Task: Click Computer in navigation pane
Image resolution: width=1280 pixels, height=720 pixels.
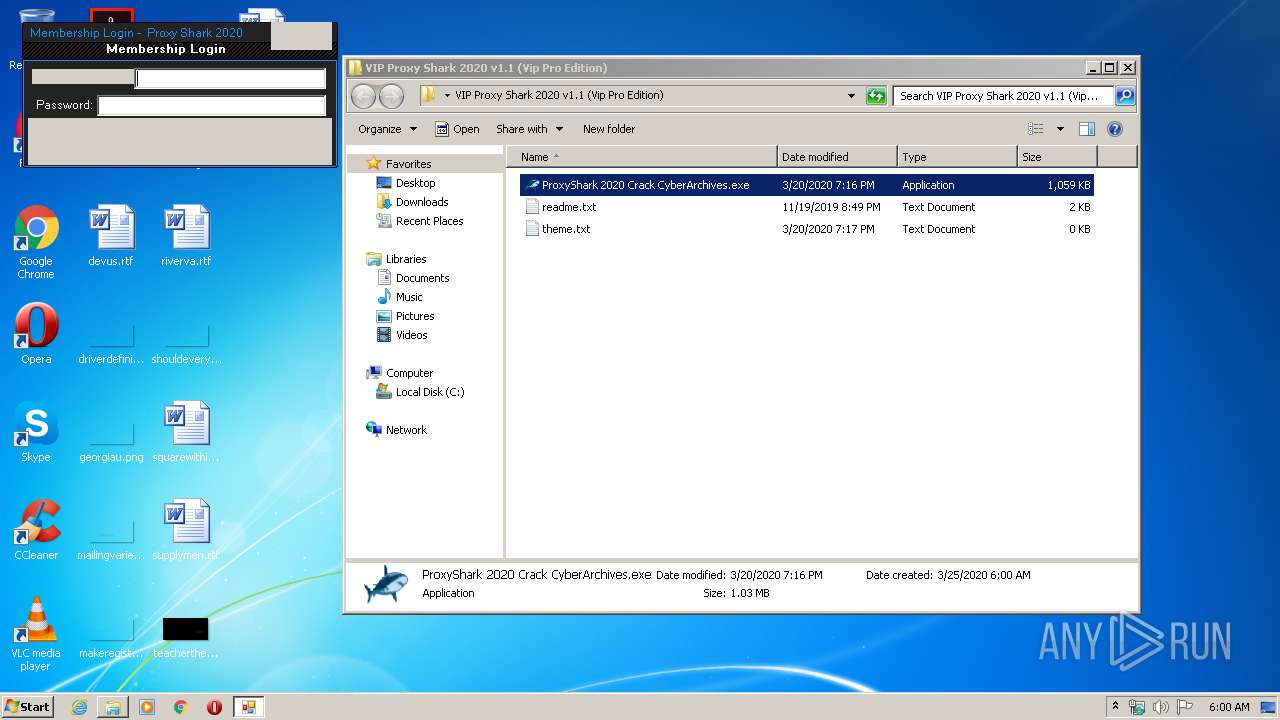Action: tap(409, 373)
